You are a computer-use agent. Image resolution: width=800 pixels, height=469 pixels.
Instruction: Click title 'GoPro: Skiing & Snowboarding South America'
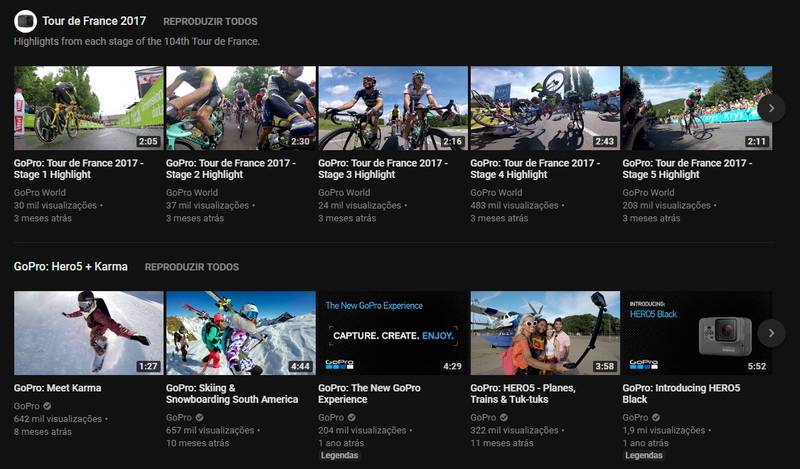point(232,393)
